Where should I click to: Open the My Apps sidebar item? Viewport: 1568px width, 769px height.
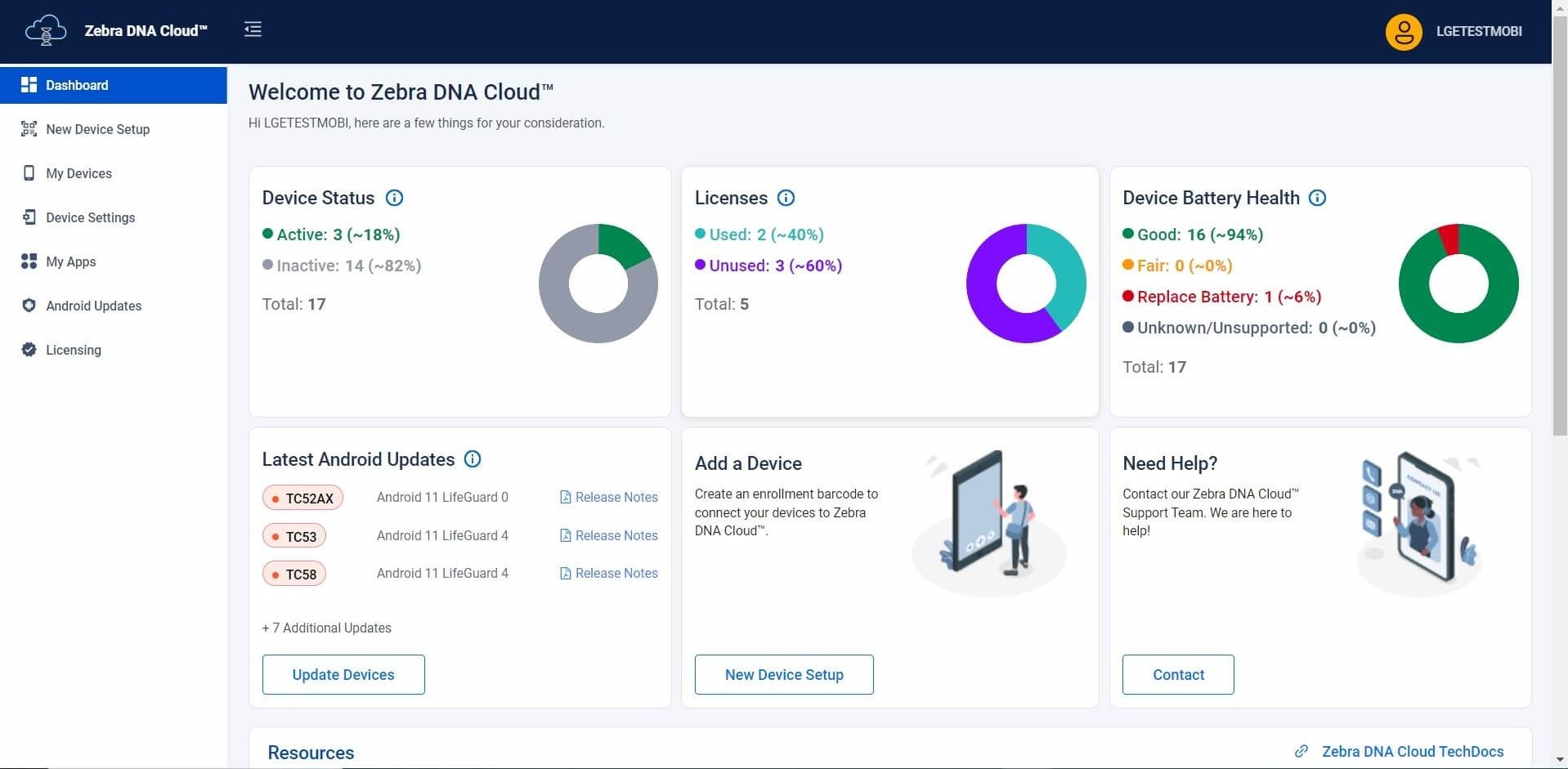coord(70,262)
